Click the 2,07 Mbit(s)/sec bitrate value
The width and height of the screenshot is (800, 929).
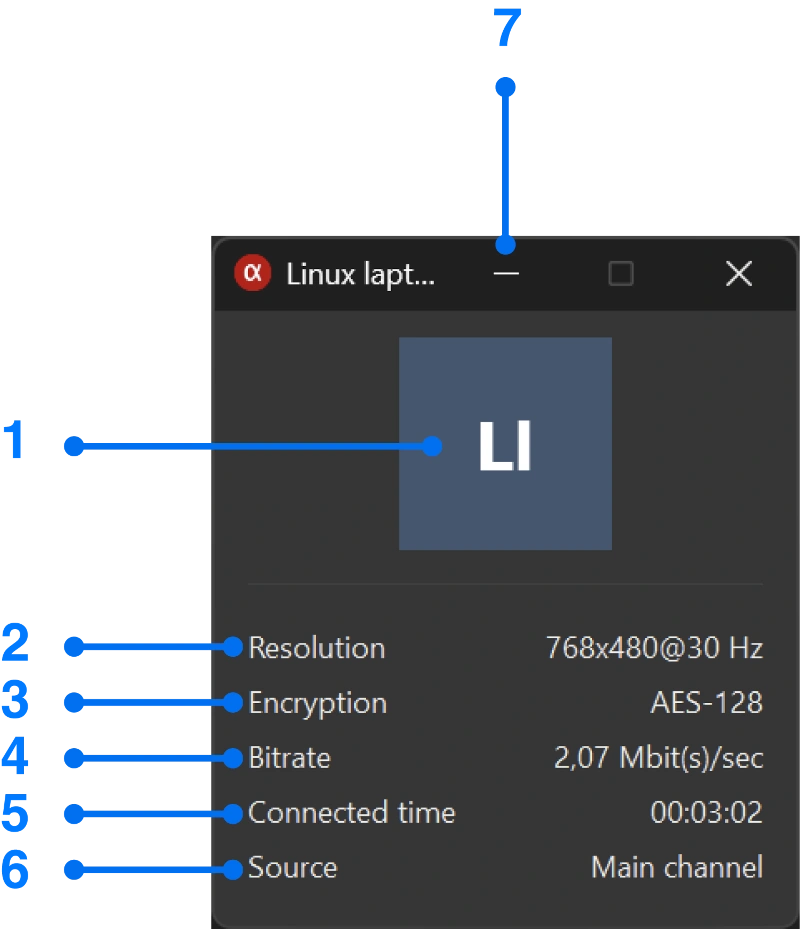[x=659, y=758]
